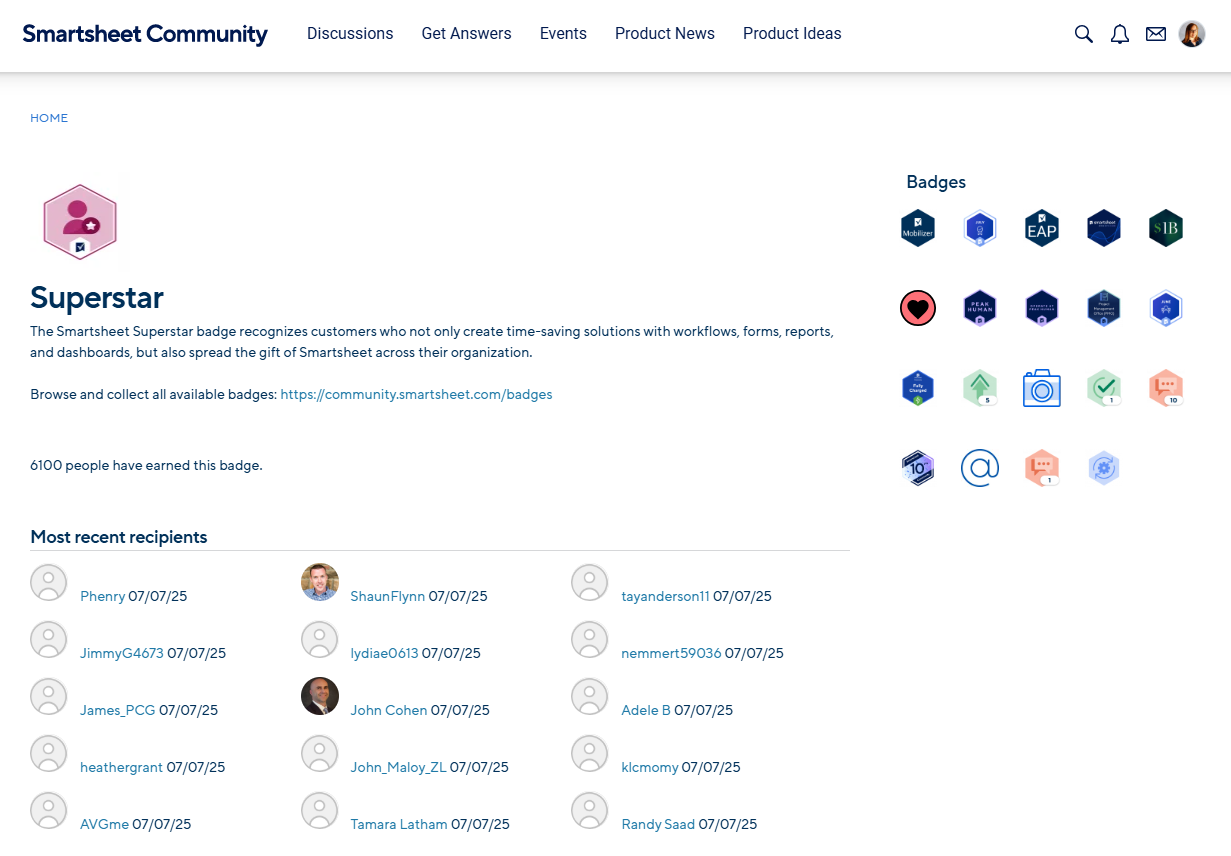
Task: Open the $1B badge
Action: (x=1166, y=228)
